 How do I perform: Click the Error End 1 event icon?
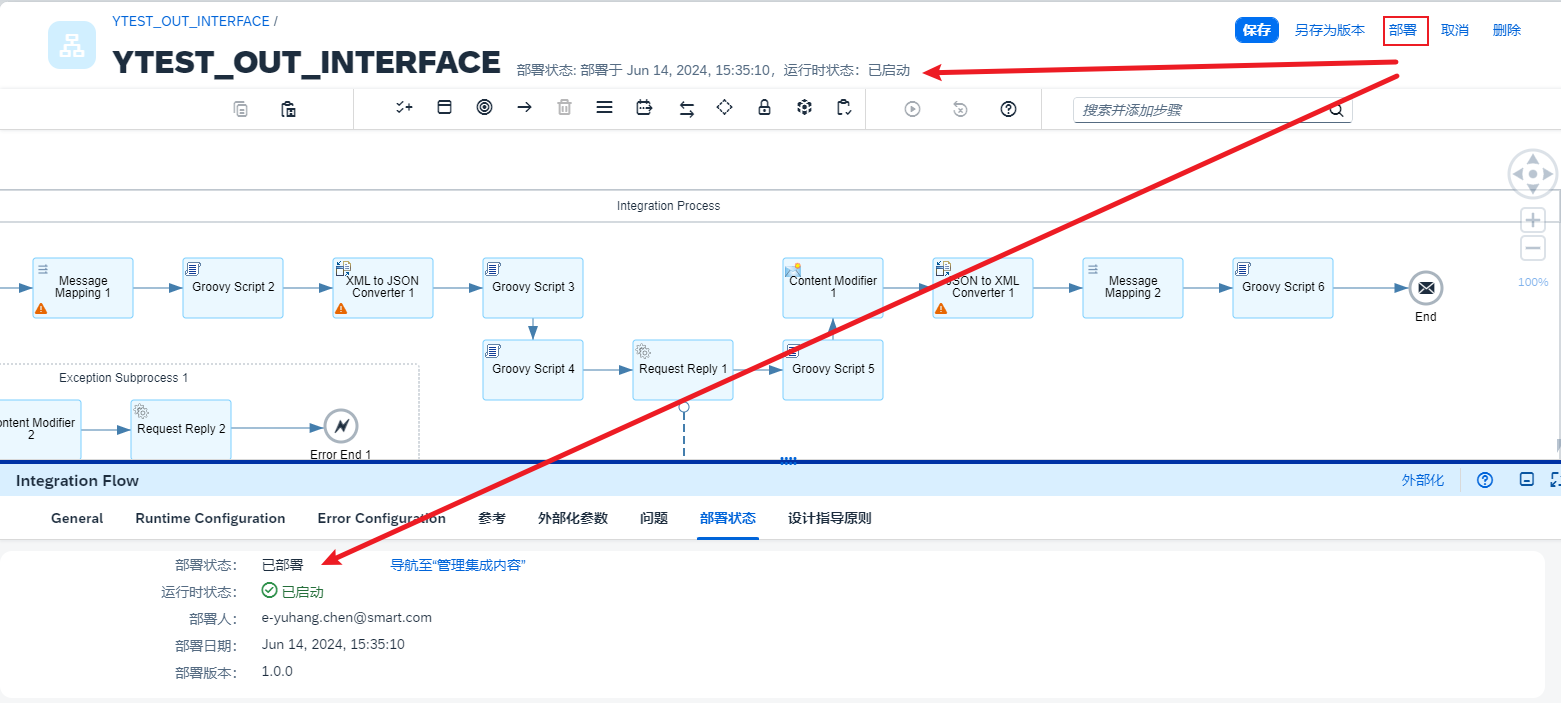(341, 426)
